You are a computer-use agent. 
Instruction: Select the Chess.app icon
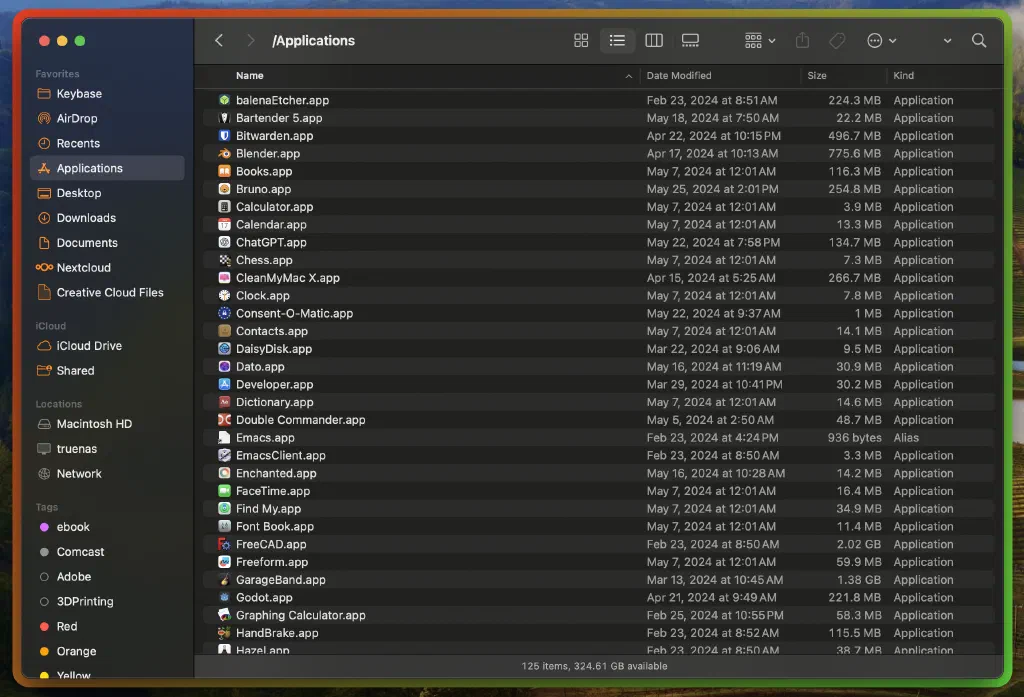224,260
